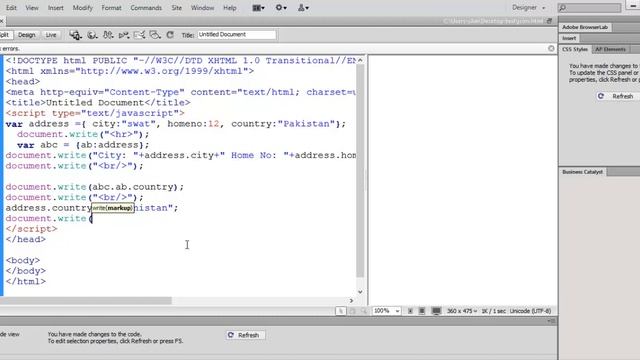The width and height of the screenshot is (640, 360).
Task: Open the Extend Dreamweaver gear dropdown
Action: tap(281, 7)
